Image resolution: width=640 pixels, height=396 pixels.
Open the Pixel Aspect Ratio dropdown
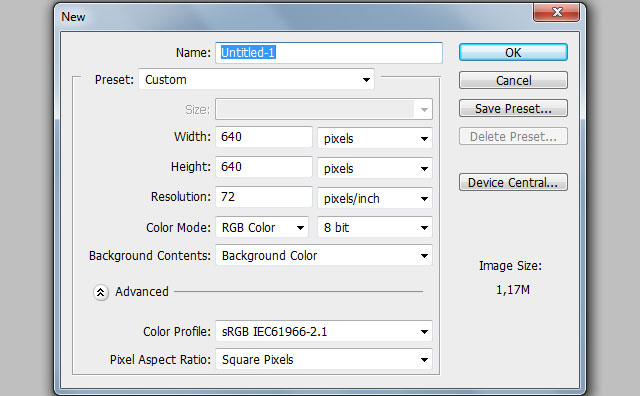point(324,360)
